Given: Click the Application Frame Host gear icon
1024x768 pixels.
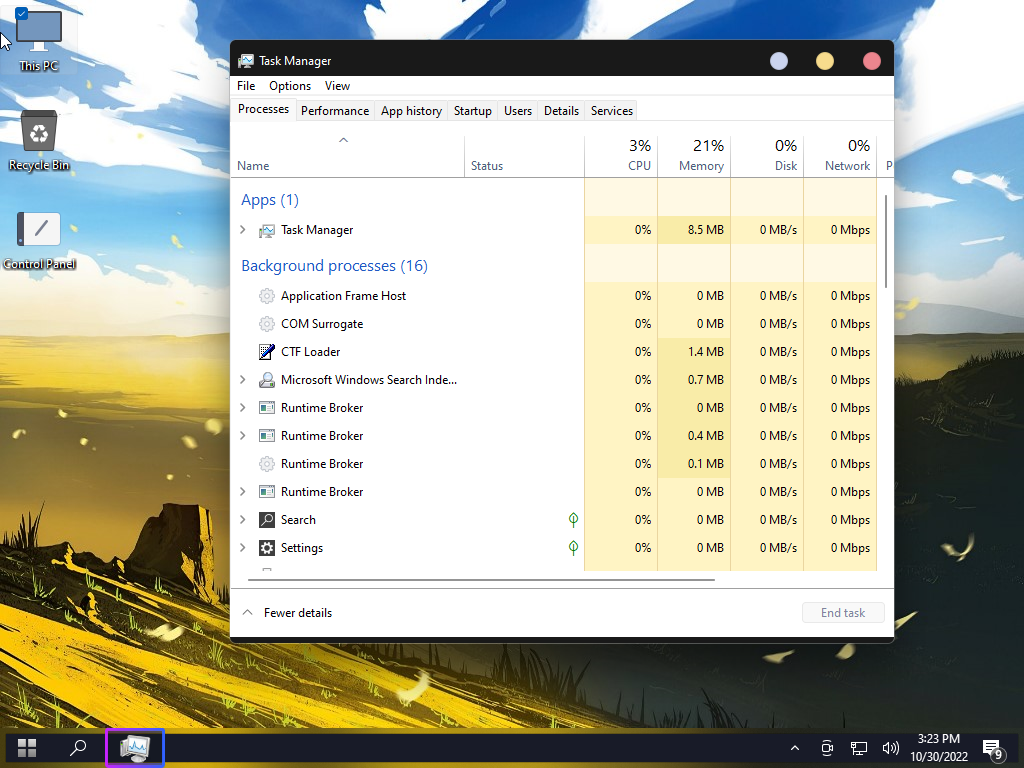Looking at the screenshot, I should click(266, 296).
